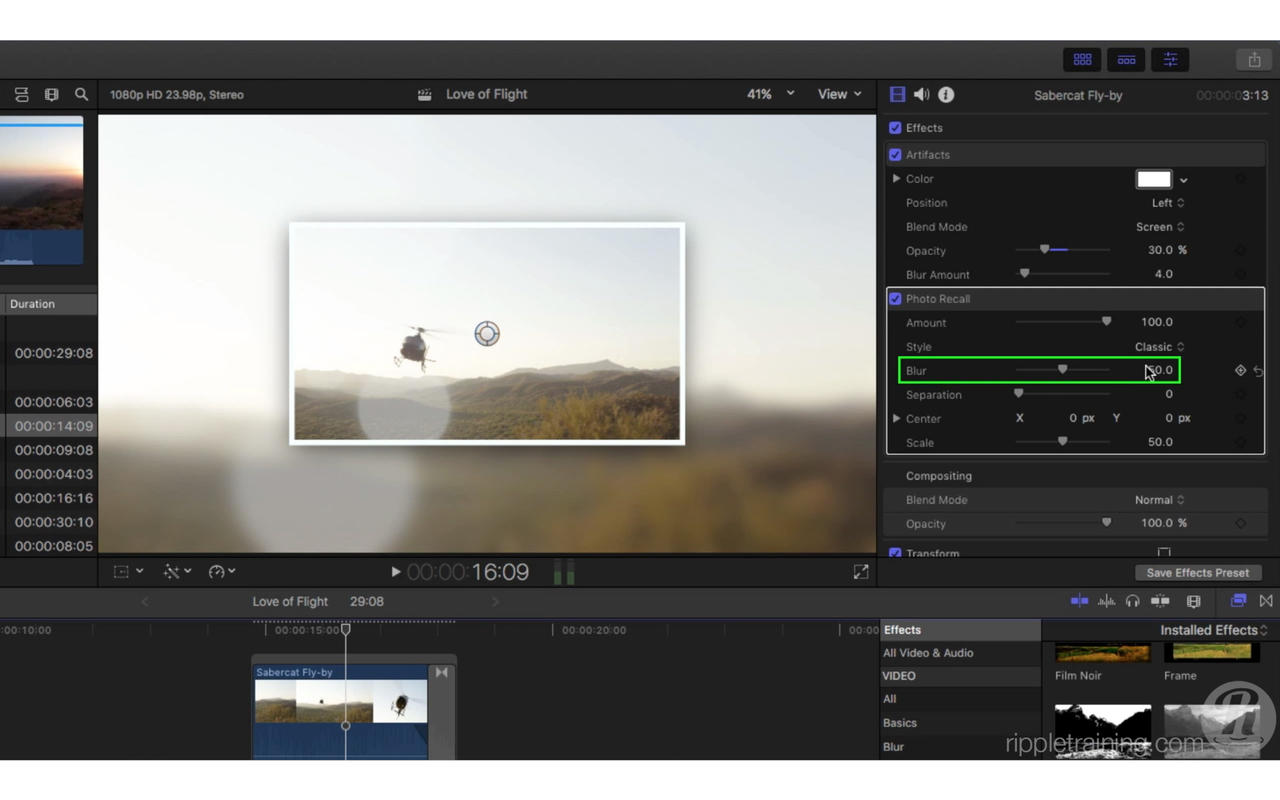
Task: Click the white Color swatch
Action: coord(1153,179)
